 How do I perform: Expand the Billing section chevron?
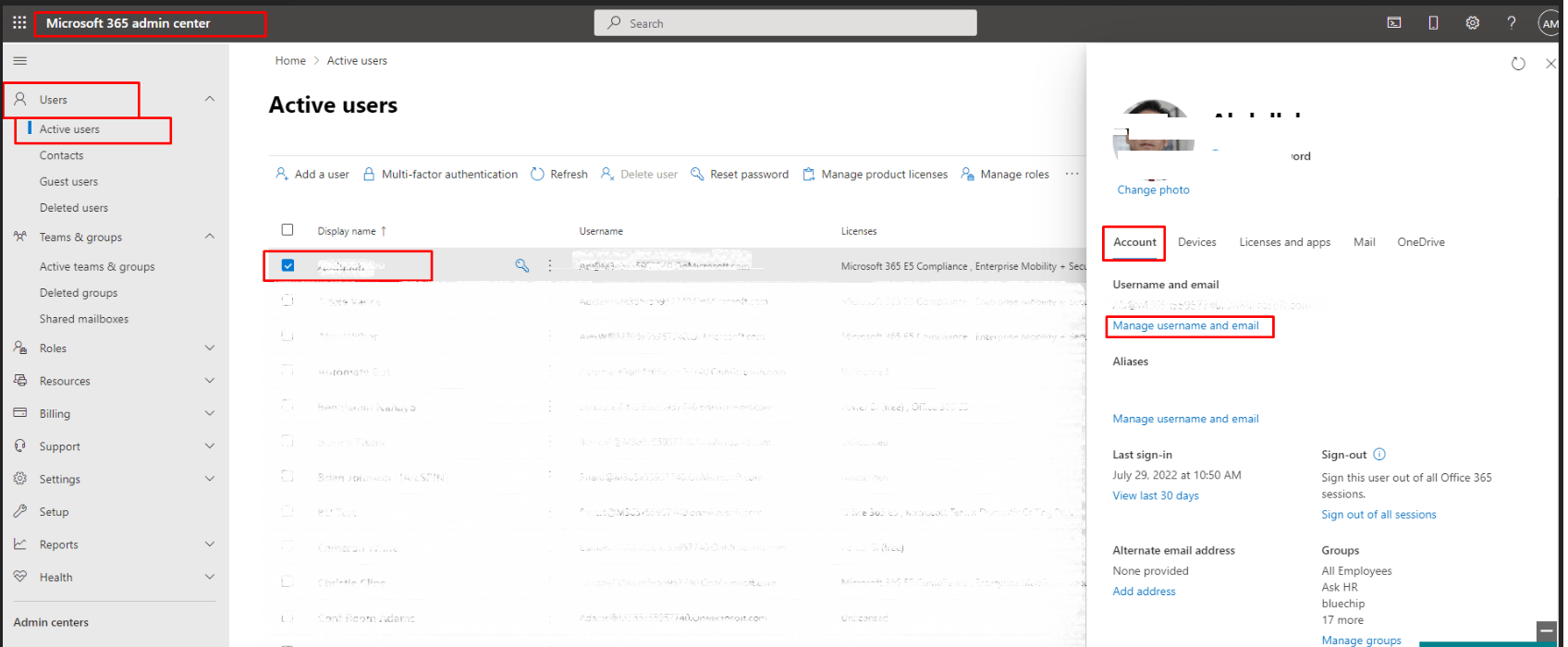(x=210, y=413)
